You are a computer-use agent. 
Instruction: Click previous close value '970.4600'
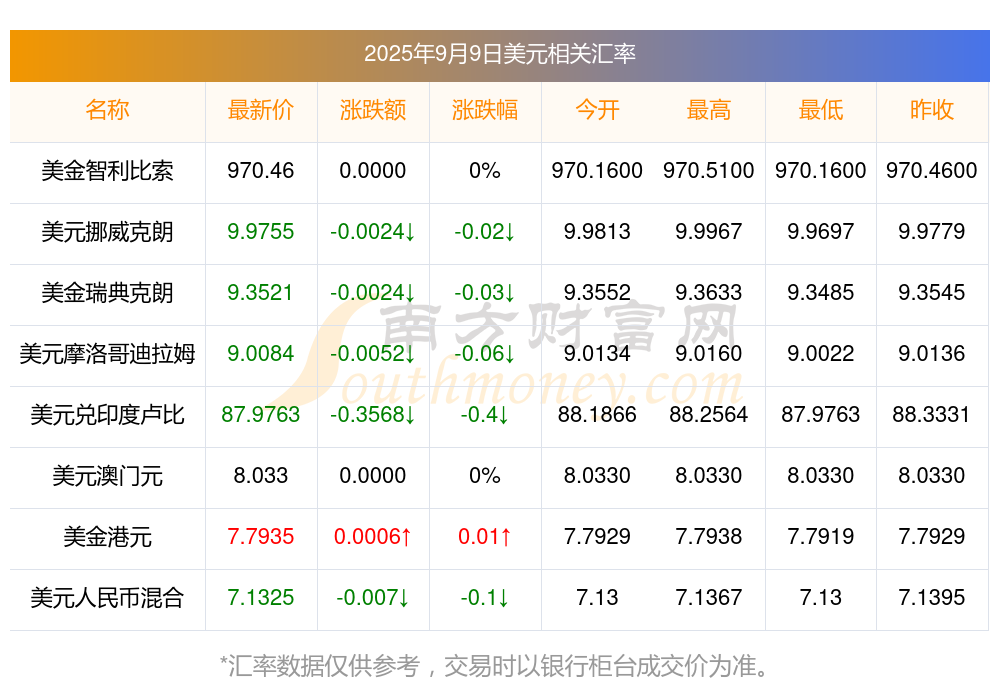[x=932, y=171]
